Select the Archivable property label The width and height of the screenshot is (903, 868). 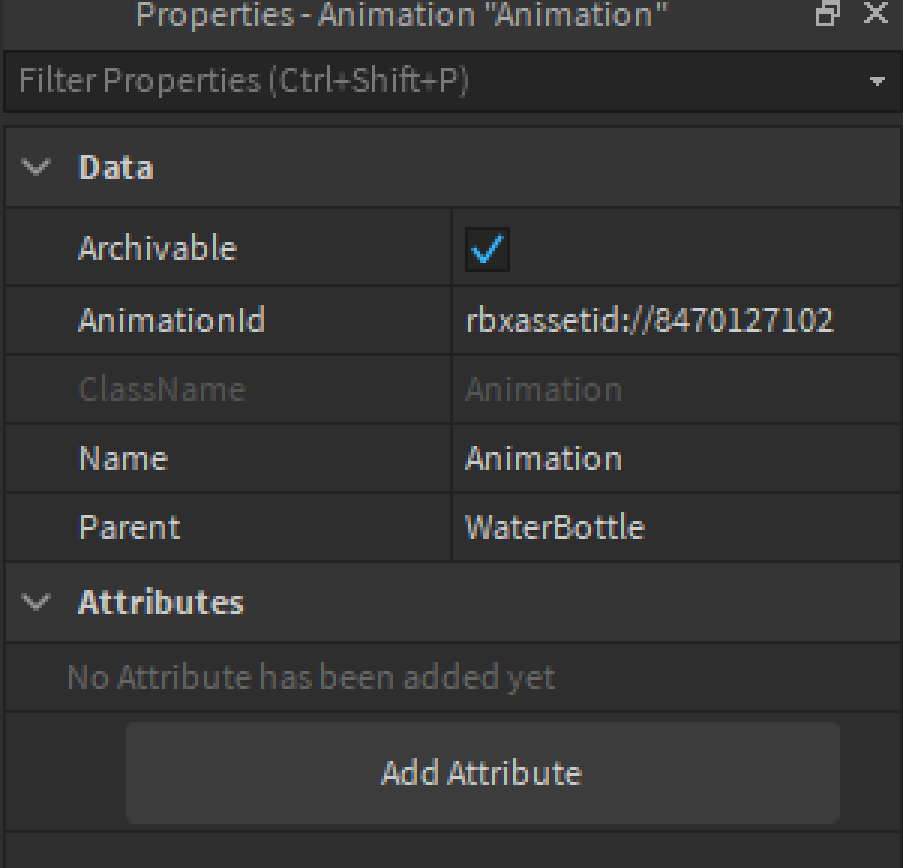[x=158, y=248]
